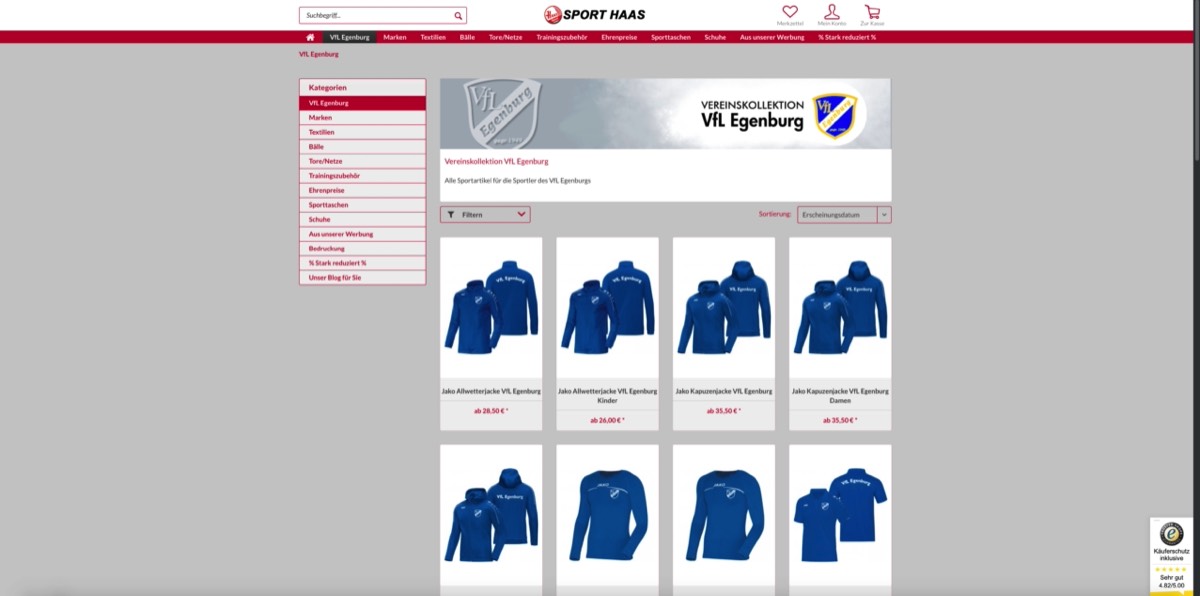Select VfL Egenburg in Kategorien sidebar
1200x596 pixels.
(362, 103)
